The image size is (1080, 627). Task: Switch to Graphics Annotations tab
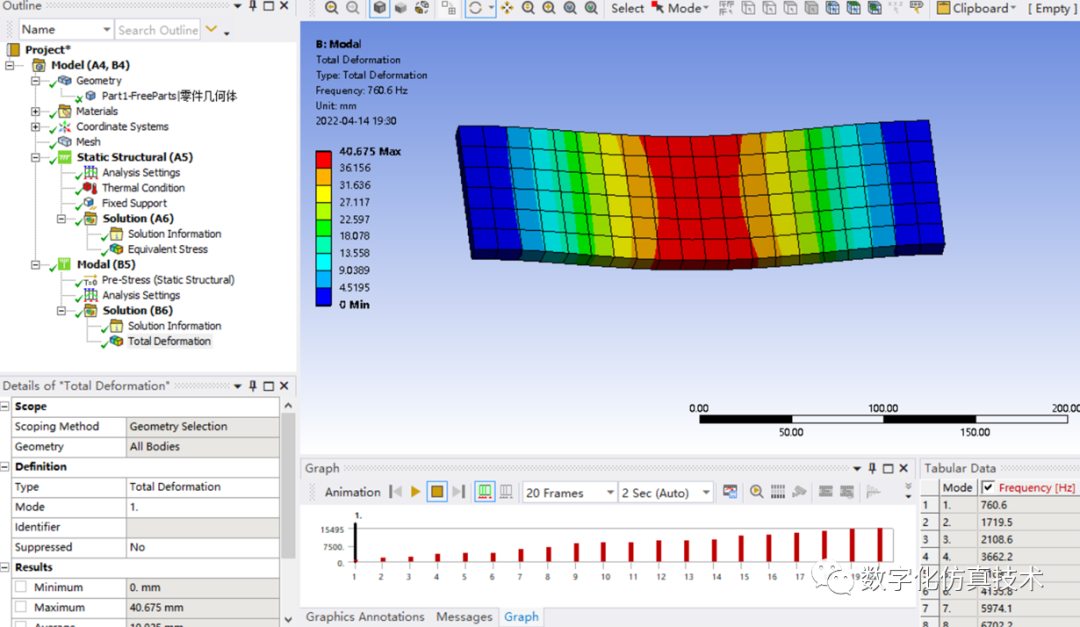pyautogui.click(x=365, y=617)
